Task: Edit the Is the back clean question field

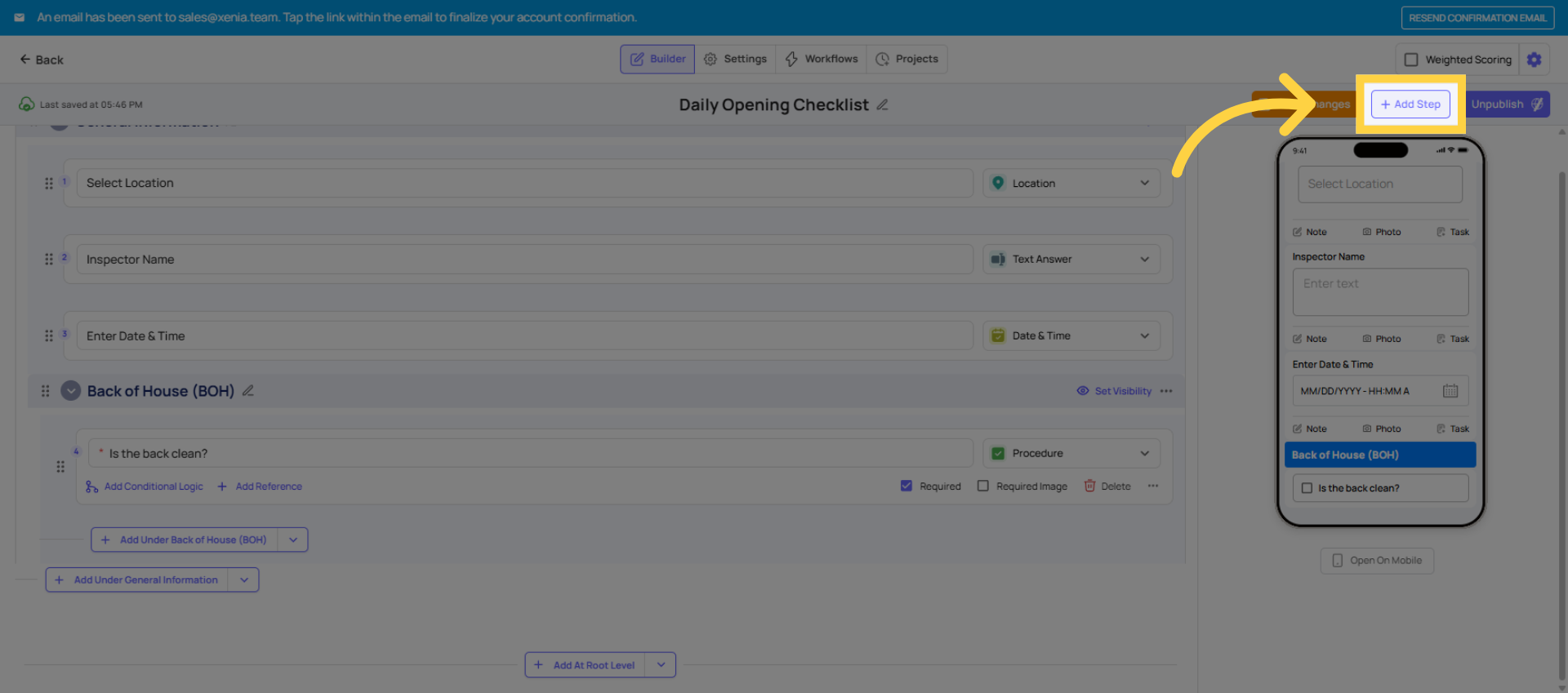Action: 531,453
